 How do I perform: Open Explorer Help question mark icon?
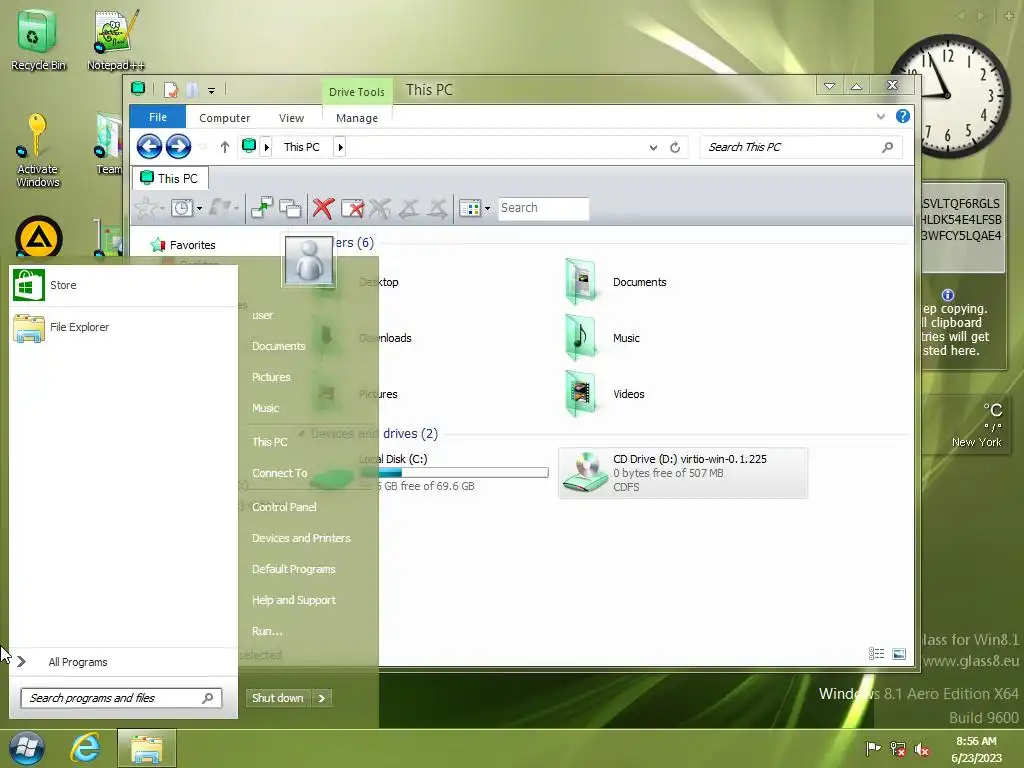pyautogui.click(x=903, y=116)
